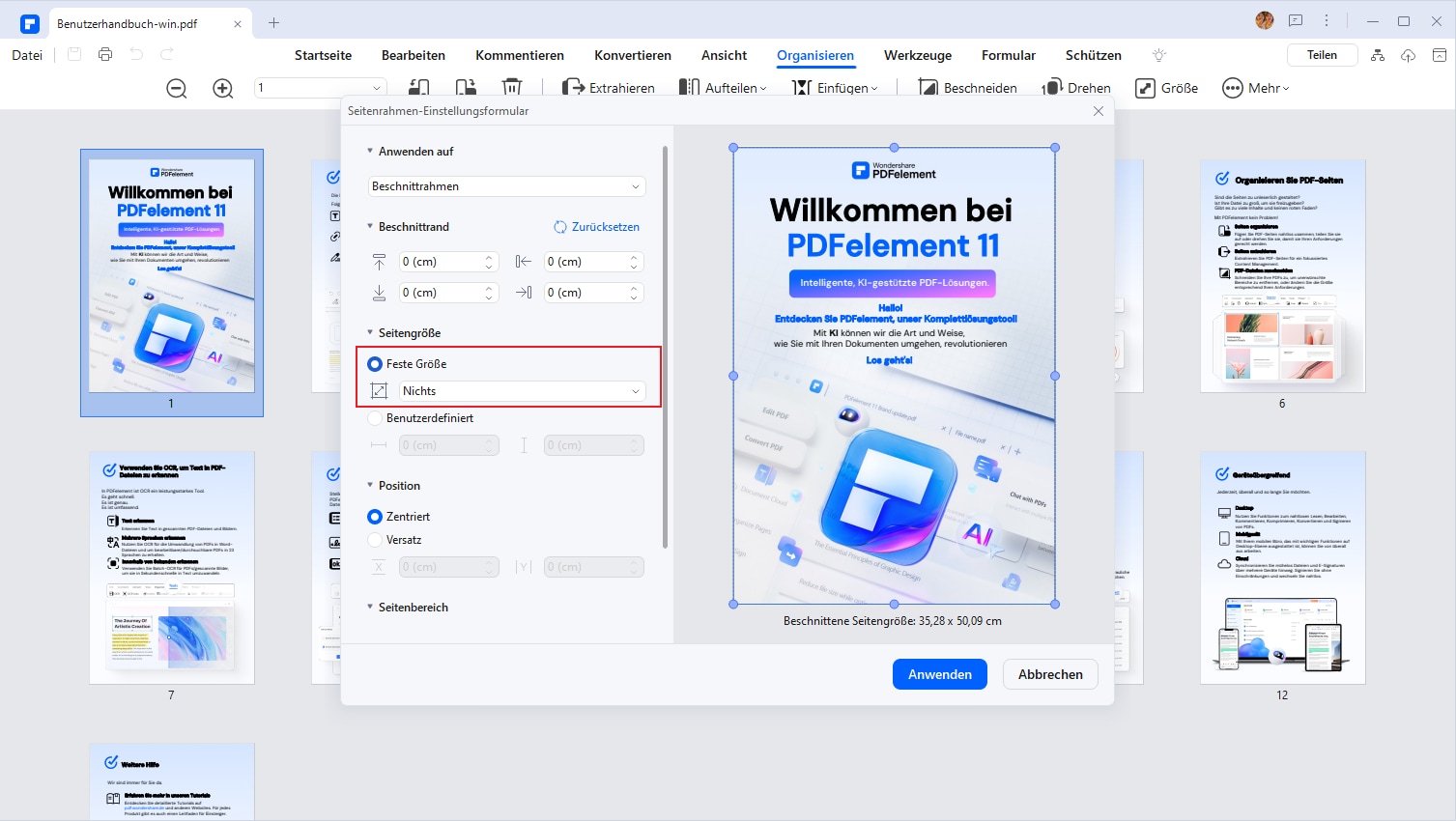Switch to the Schützen tab
This screenshot has width=1456, height=821.
1094,55
